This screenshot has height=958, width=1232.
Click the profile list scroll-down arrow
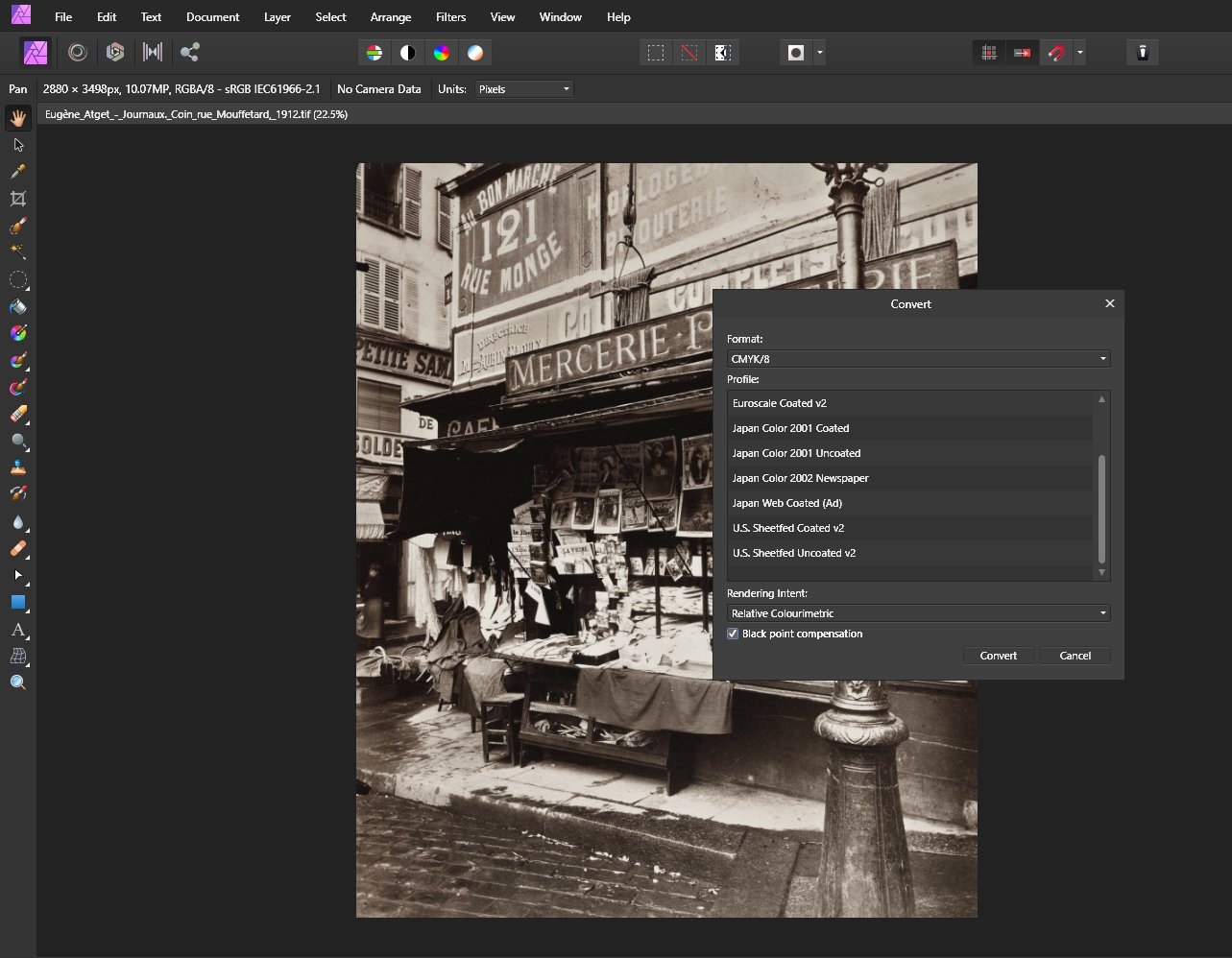coord(1101,572)
